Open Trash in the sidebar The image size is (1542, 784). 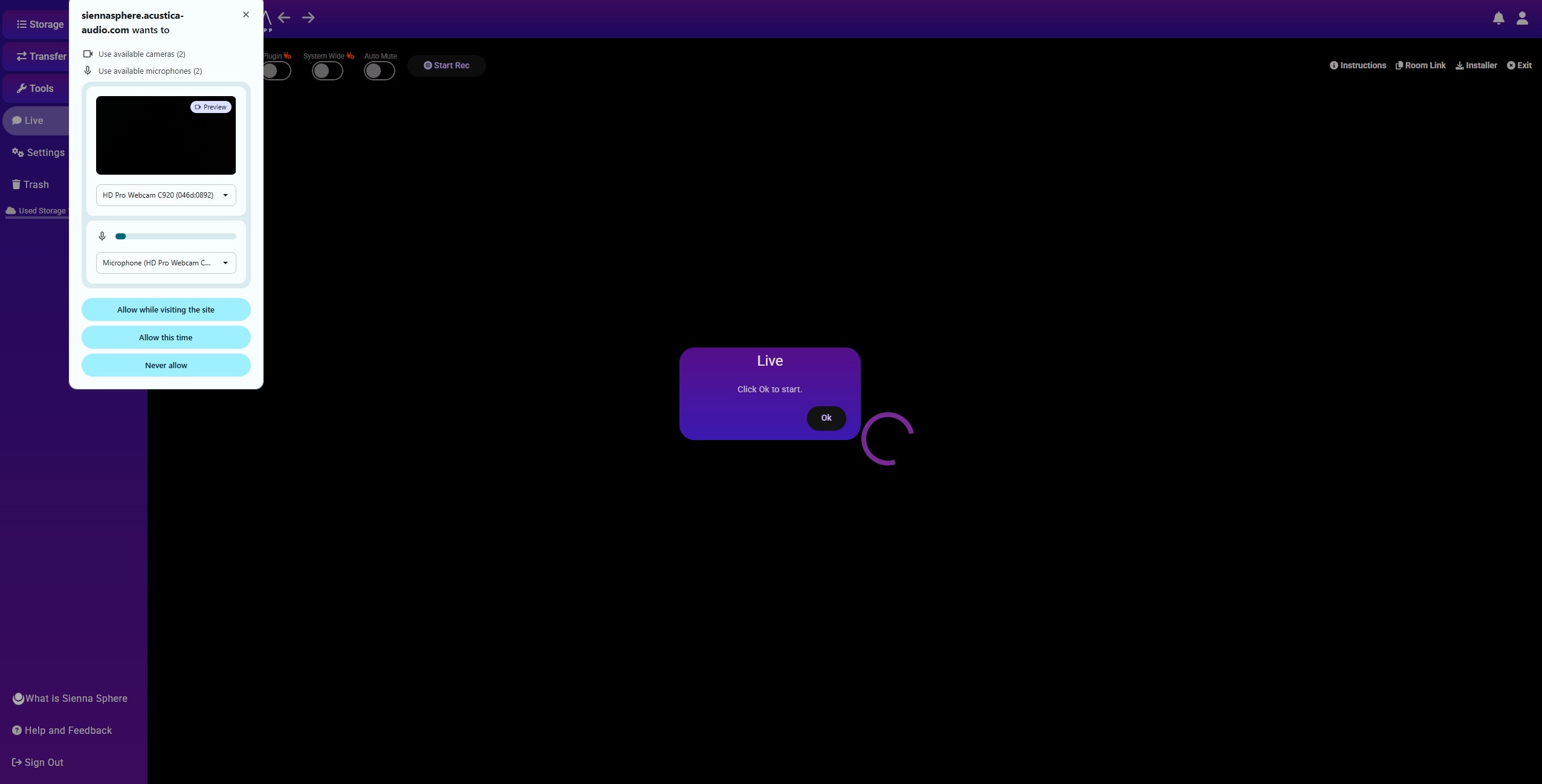pos(31,184)
